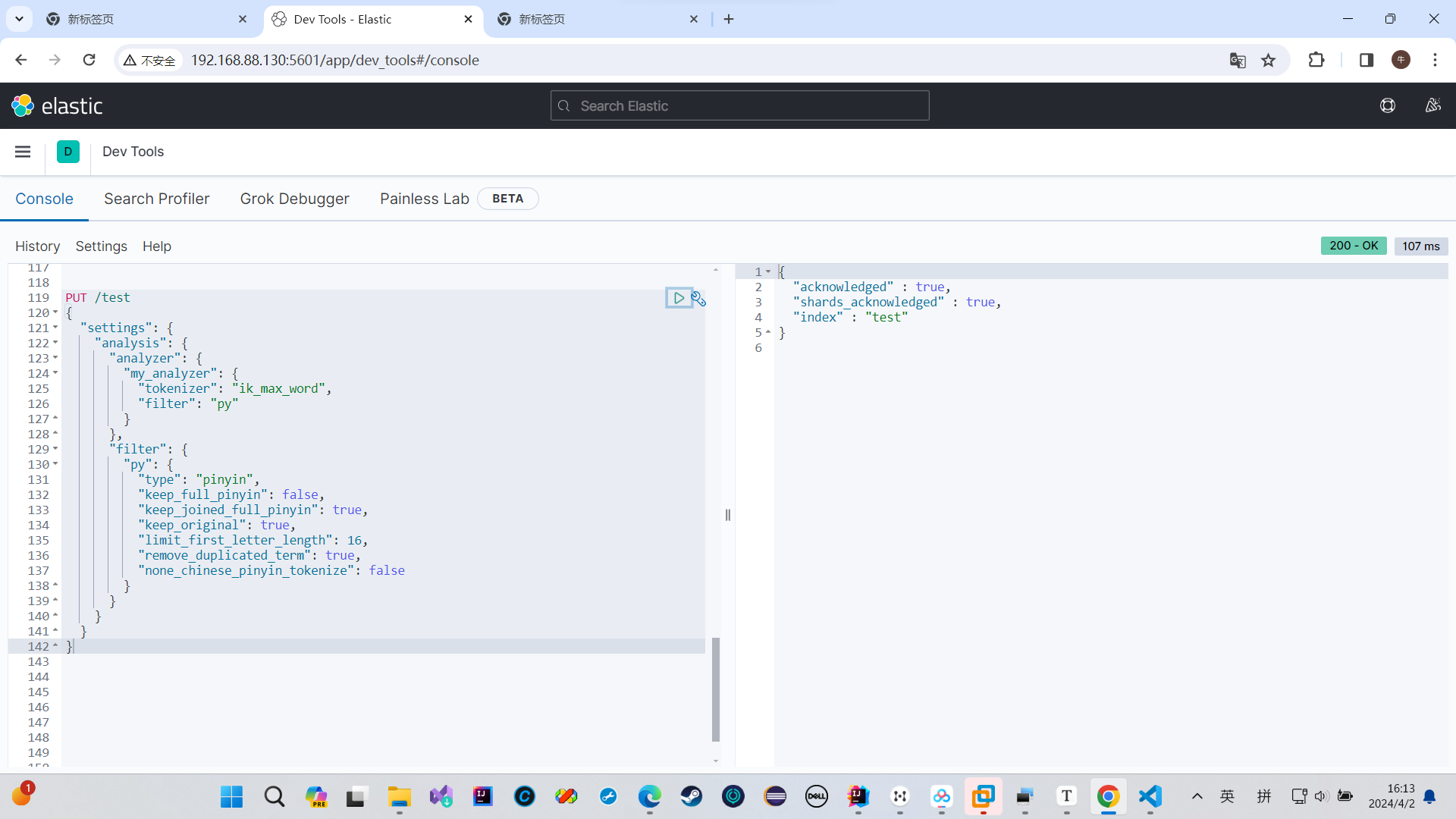Switch to the Search Profiler tab

pyautogui.click(x=156, y=199)
